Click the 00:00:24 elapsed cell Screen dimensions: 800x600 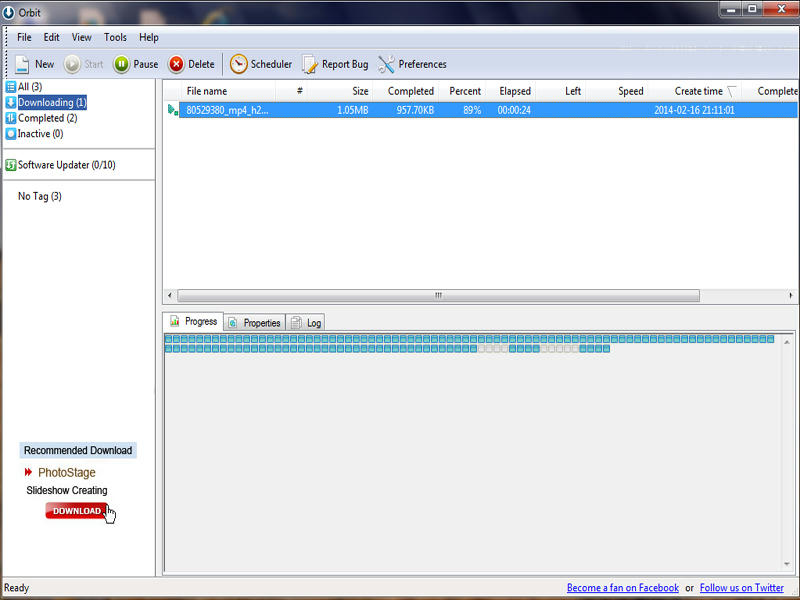(514, 110)
